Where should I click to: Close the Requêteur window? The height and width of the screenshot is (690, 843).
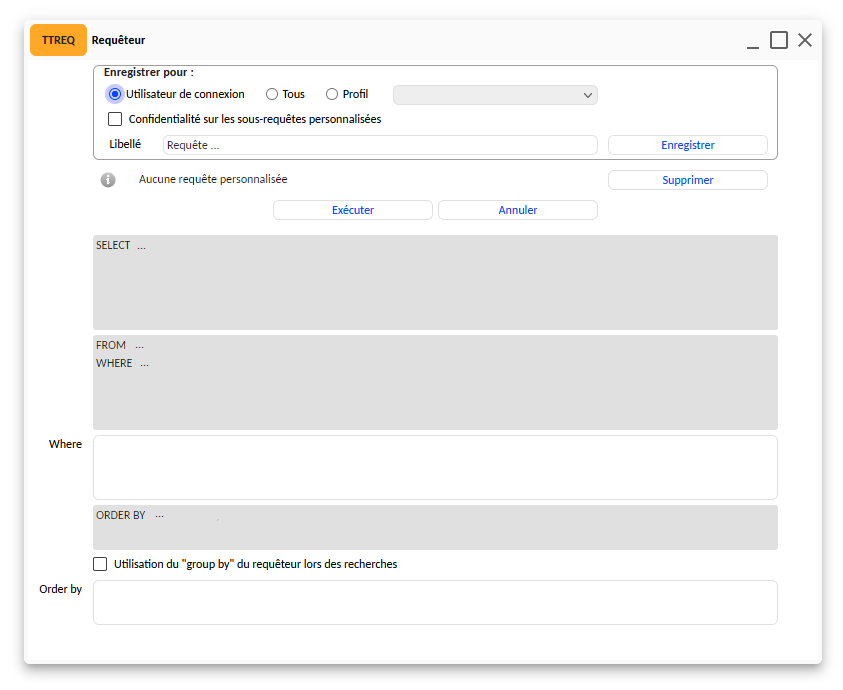click(x=805, y=40)
